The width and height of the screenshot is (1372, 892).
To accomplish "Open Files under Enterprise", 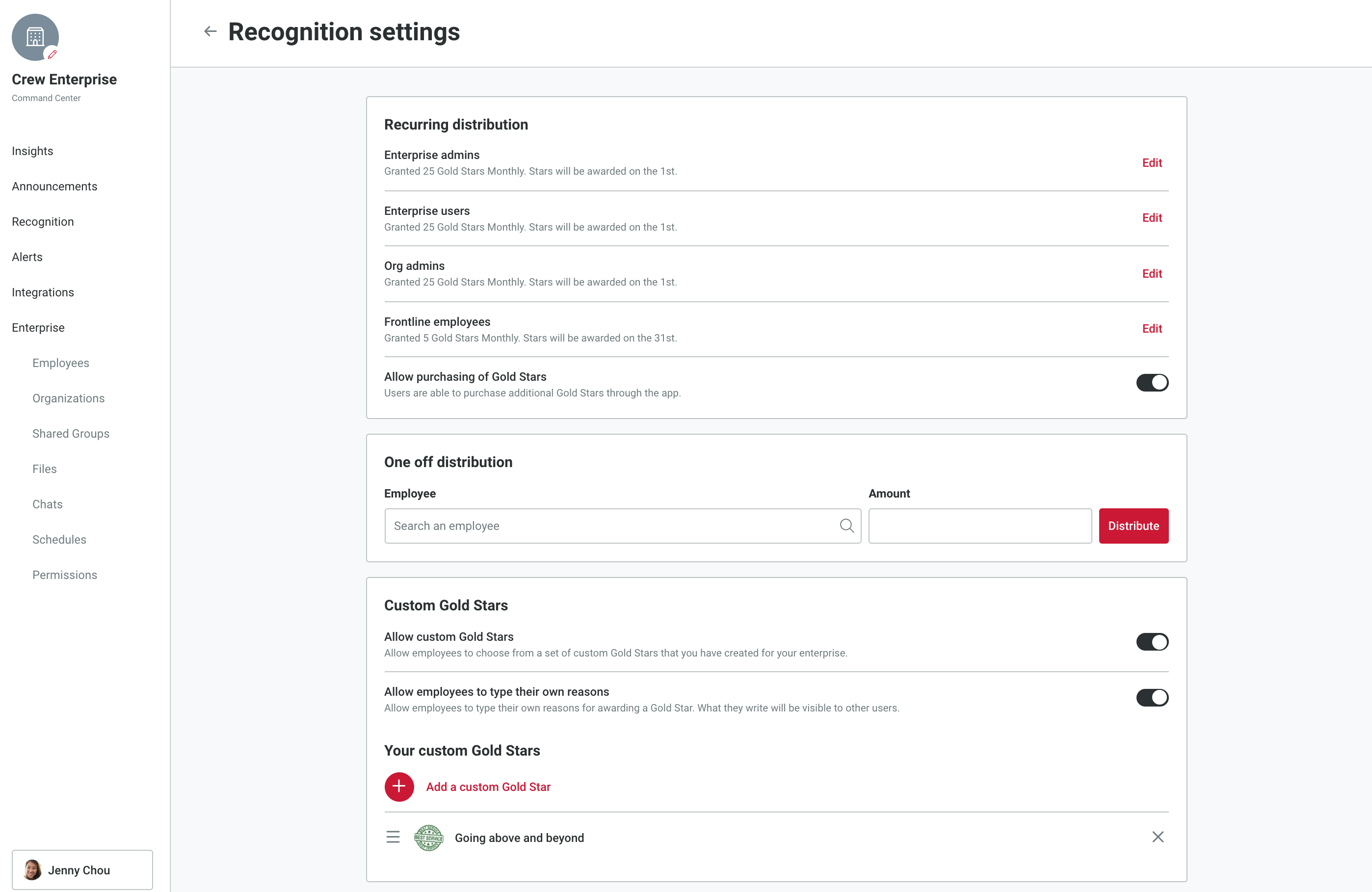I will [44, 469].
